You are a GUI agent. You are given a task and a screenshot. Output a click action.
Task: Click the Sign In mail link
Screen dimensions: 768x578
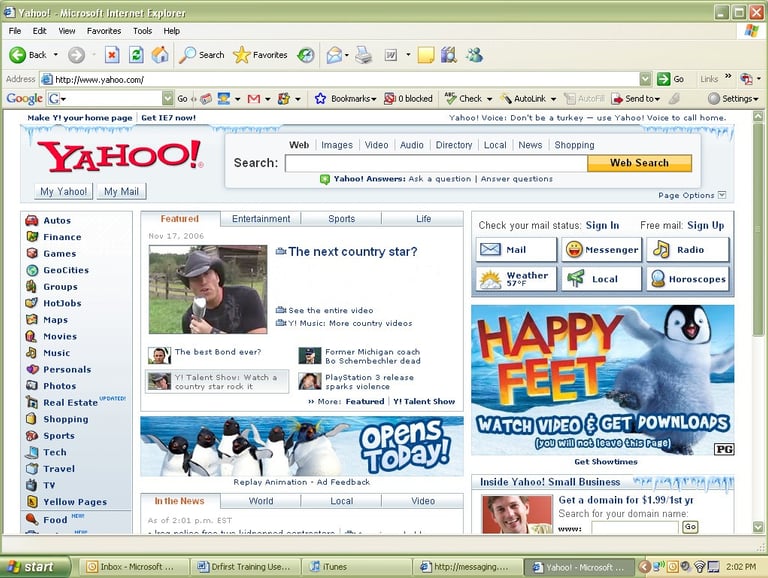pos(602,225)
